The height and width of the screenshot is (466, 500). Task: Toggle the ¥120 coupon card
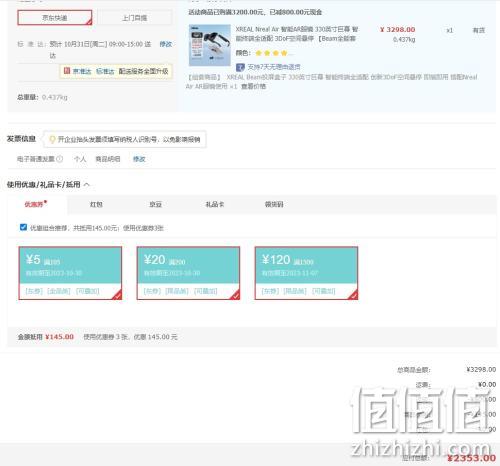(306, 273)
